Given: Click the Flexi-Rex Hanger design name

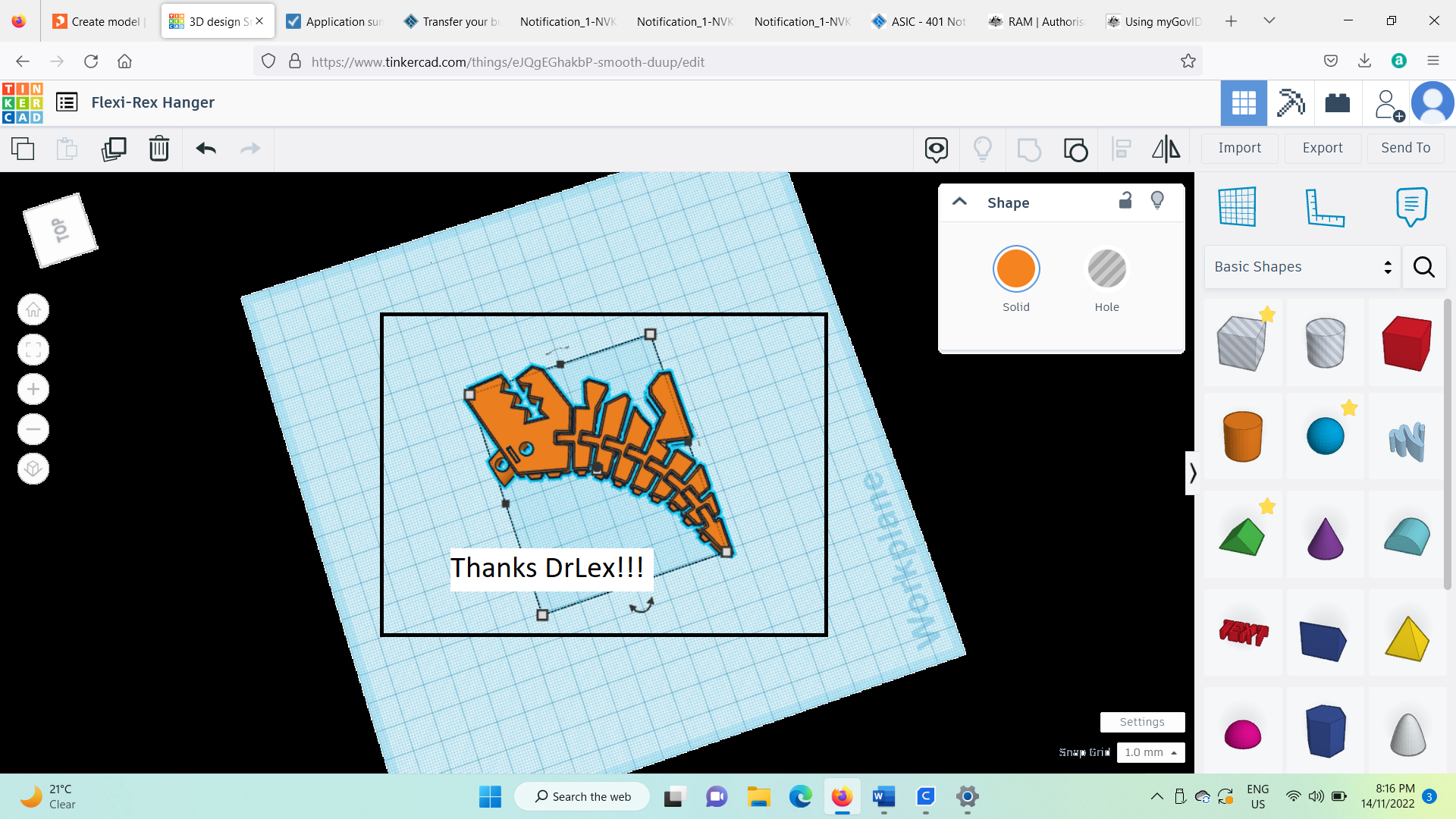Looking at the screenshot, I should [152, 102].
